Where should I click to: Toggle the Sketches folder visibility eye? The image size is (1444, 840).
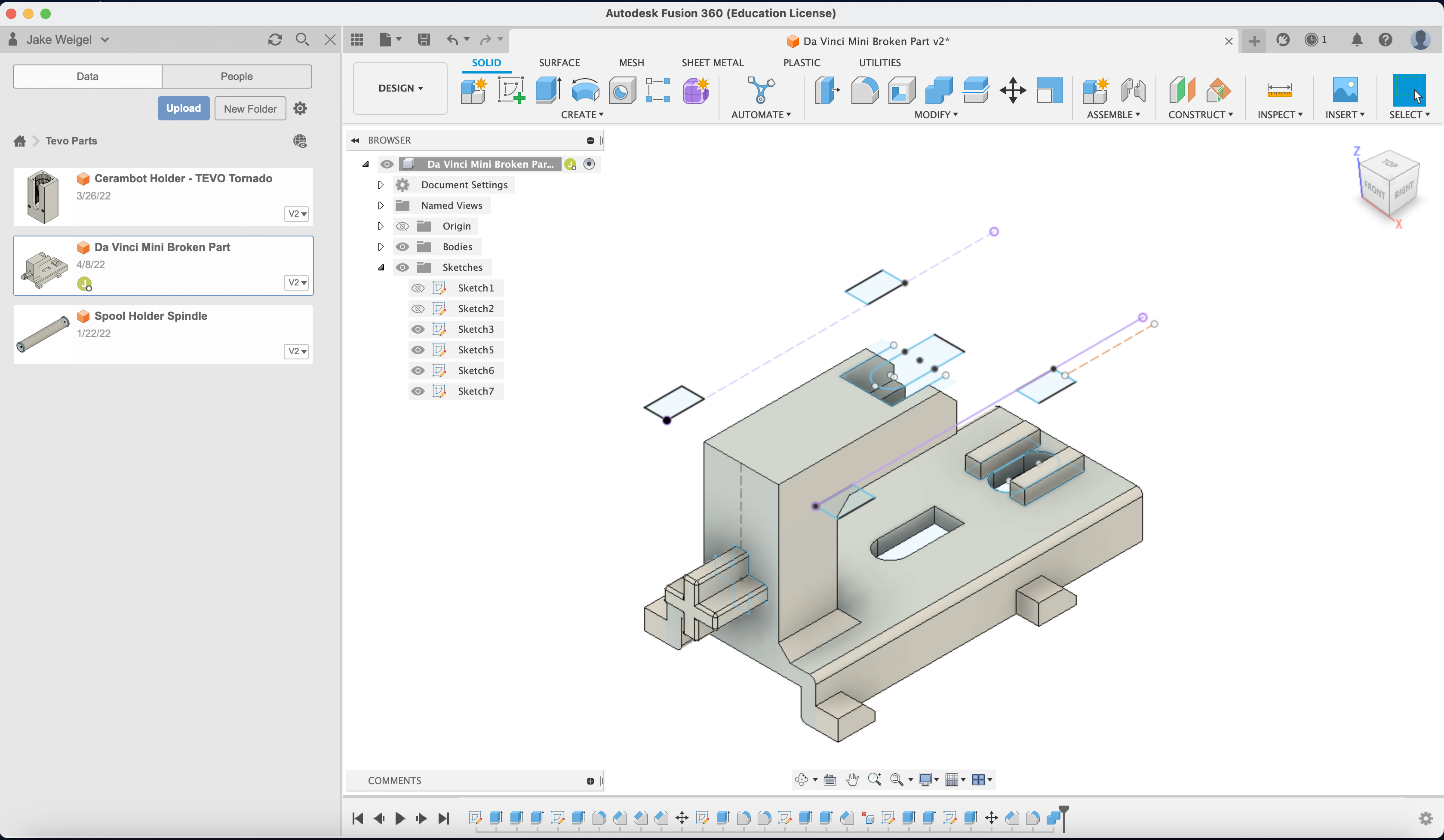402,267
